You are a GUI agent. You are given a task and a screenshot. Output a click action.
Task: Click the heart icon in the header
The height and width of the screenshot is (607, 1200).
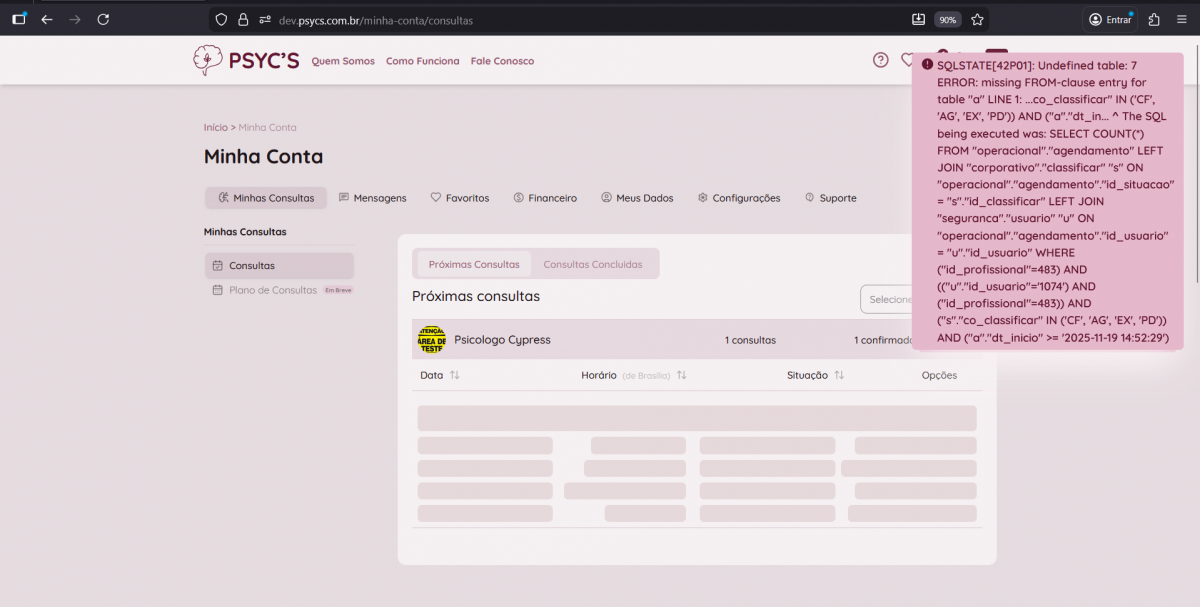pos(906,60)
